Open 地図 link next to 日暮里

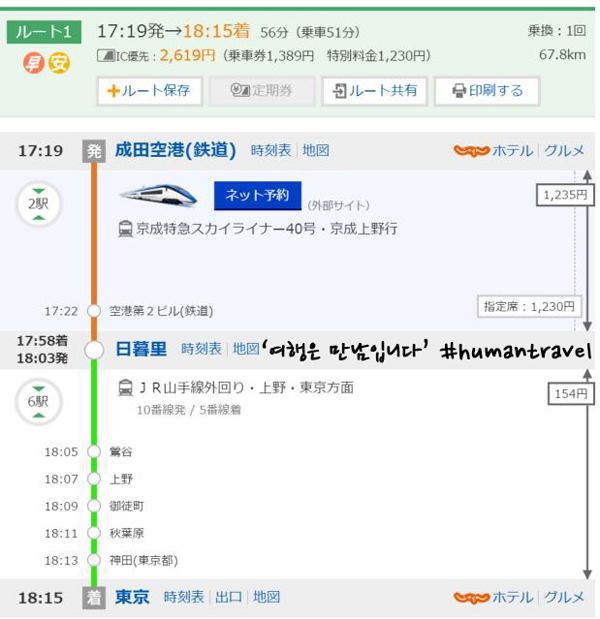click(246, 349)
